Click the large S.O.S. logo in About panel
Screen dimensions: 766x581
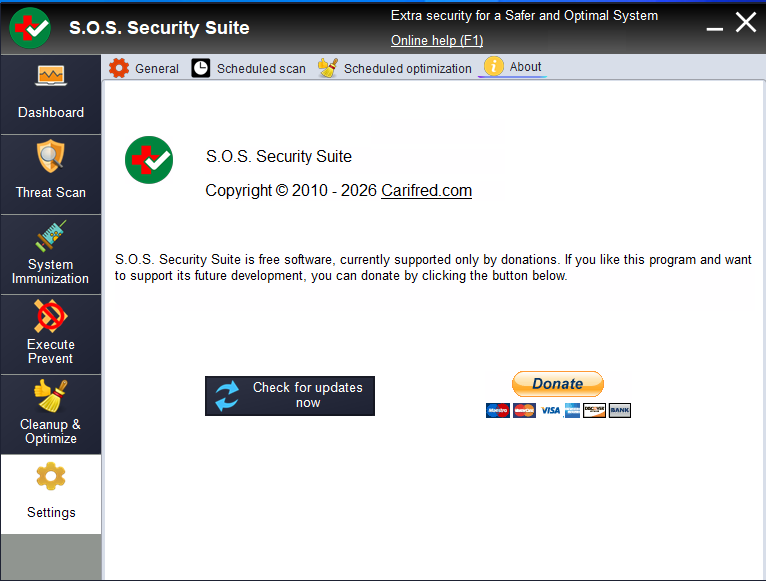click(149, 160)
